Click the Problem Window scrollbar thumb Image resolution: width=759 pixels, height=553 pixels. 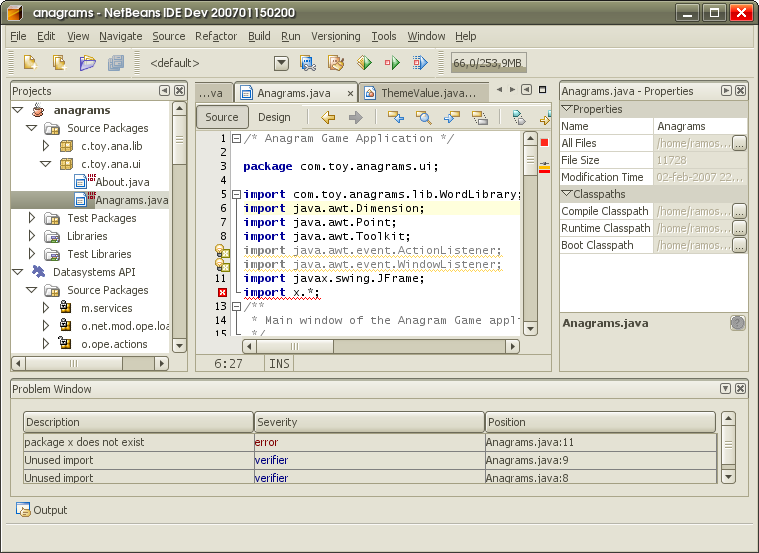[728, 445]
